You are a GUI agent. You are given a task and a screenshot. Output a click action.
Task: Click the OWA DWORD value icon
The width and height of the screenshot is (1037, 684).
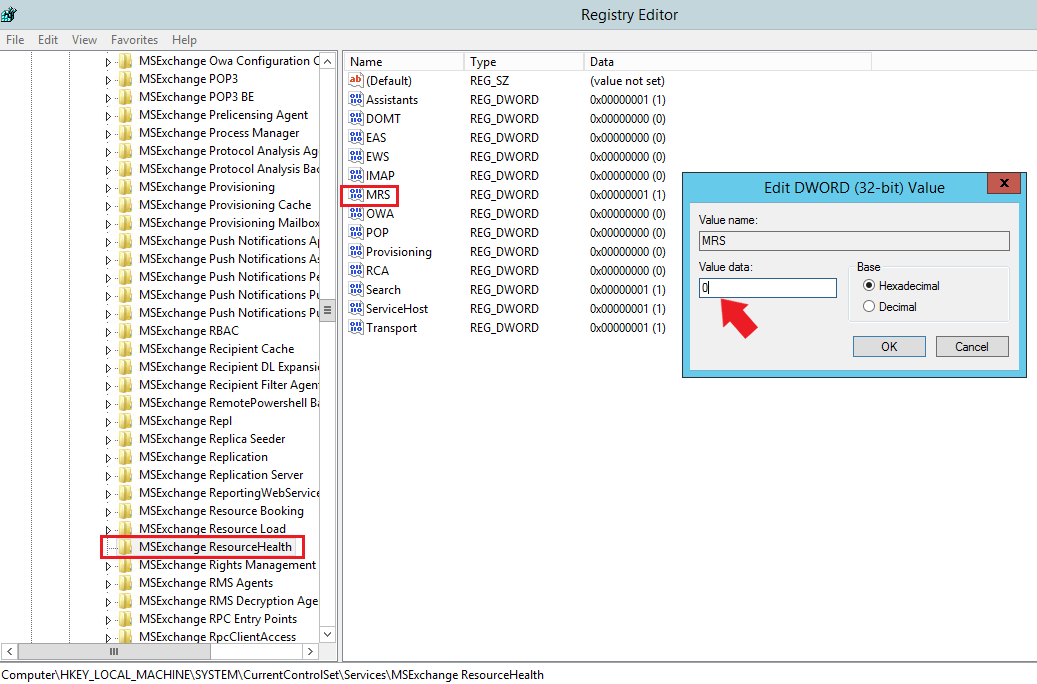click(356, 214)
